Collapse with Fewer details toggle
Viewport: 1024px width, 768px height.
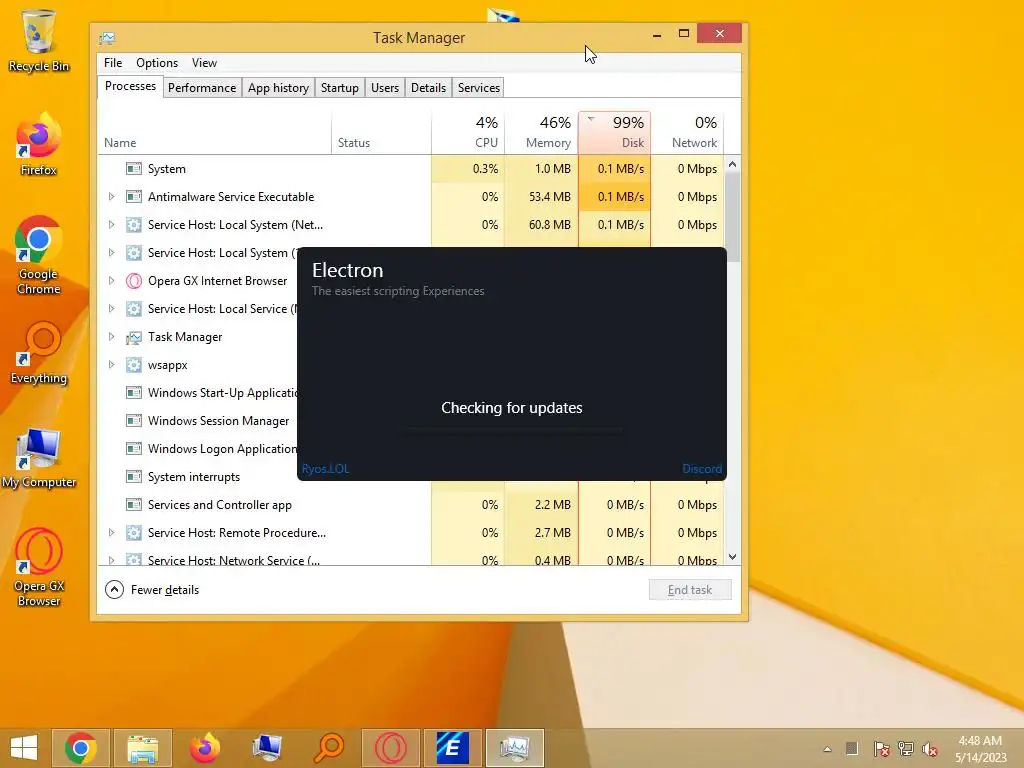point(152,590)
